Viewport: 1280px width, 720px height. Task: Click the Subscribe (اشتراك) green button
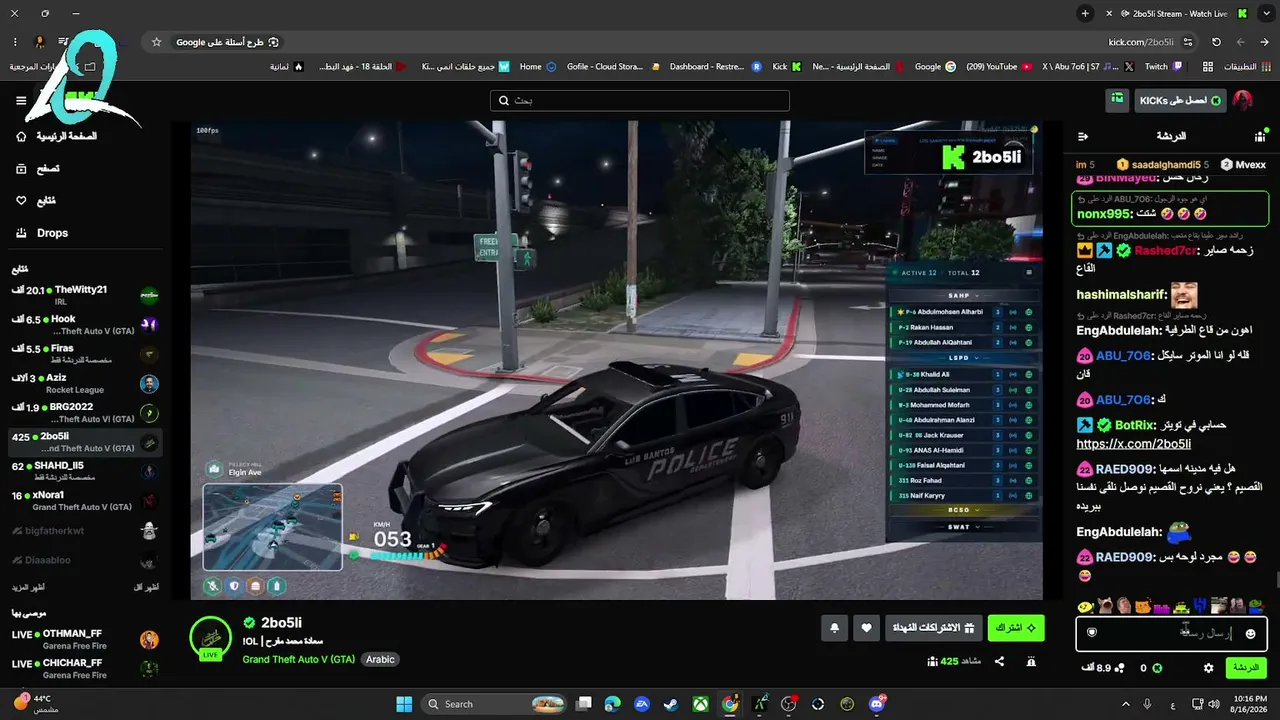(x=1016, y=628)
